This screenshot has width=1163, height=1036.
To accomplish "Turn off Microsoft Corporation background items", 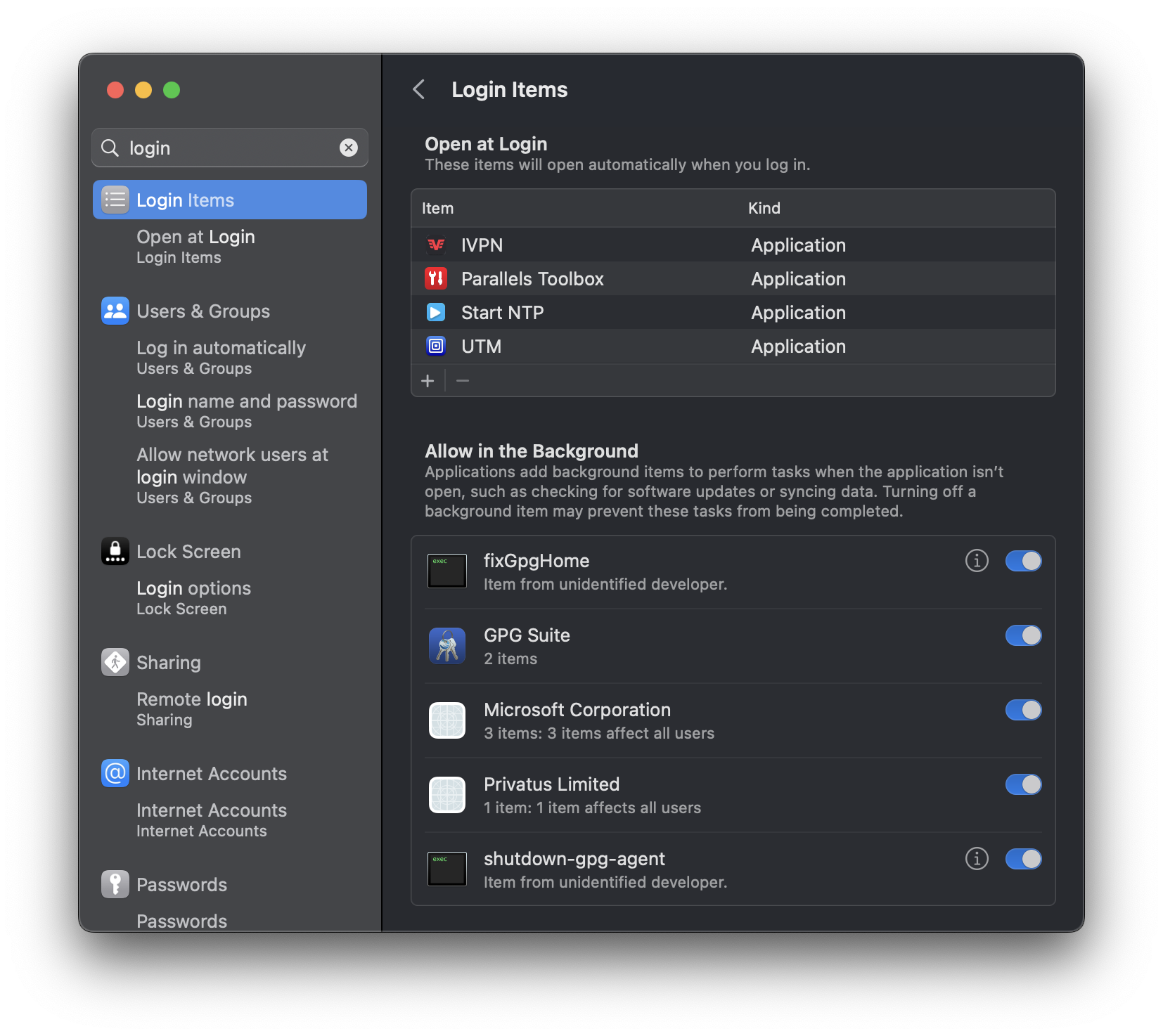I will point(1024,710).
